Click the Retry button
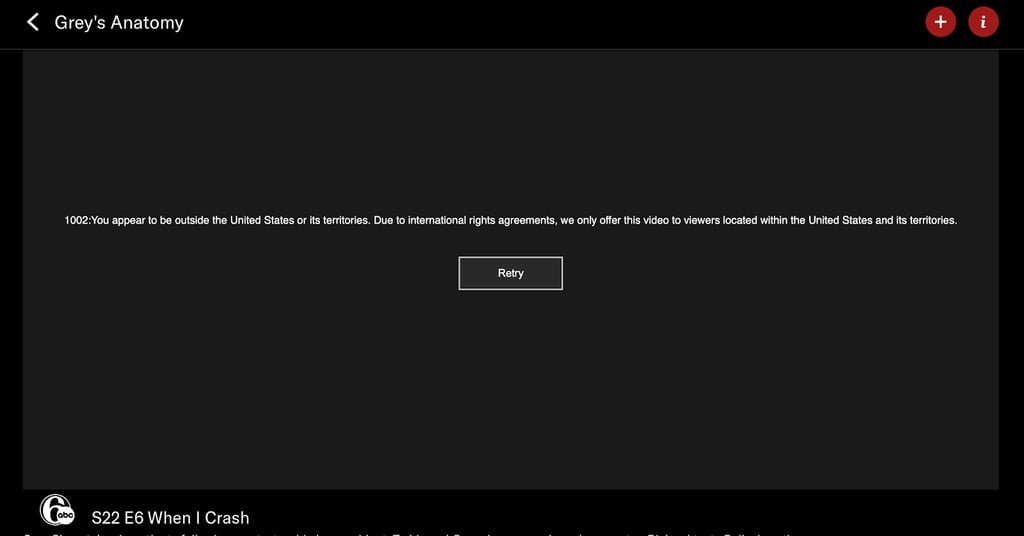 tap(510, 273)
